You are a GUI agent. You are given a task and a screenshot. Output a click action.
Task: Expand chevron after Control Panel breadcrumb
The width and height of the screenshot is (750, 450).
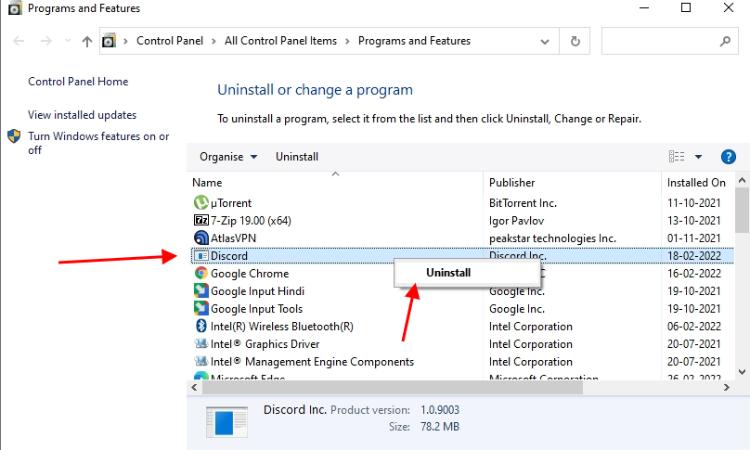[214, 41]
